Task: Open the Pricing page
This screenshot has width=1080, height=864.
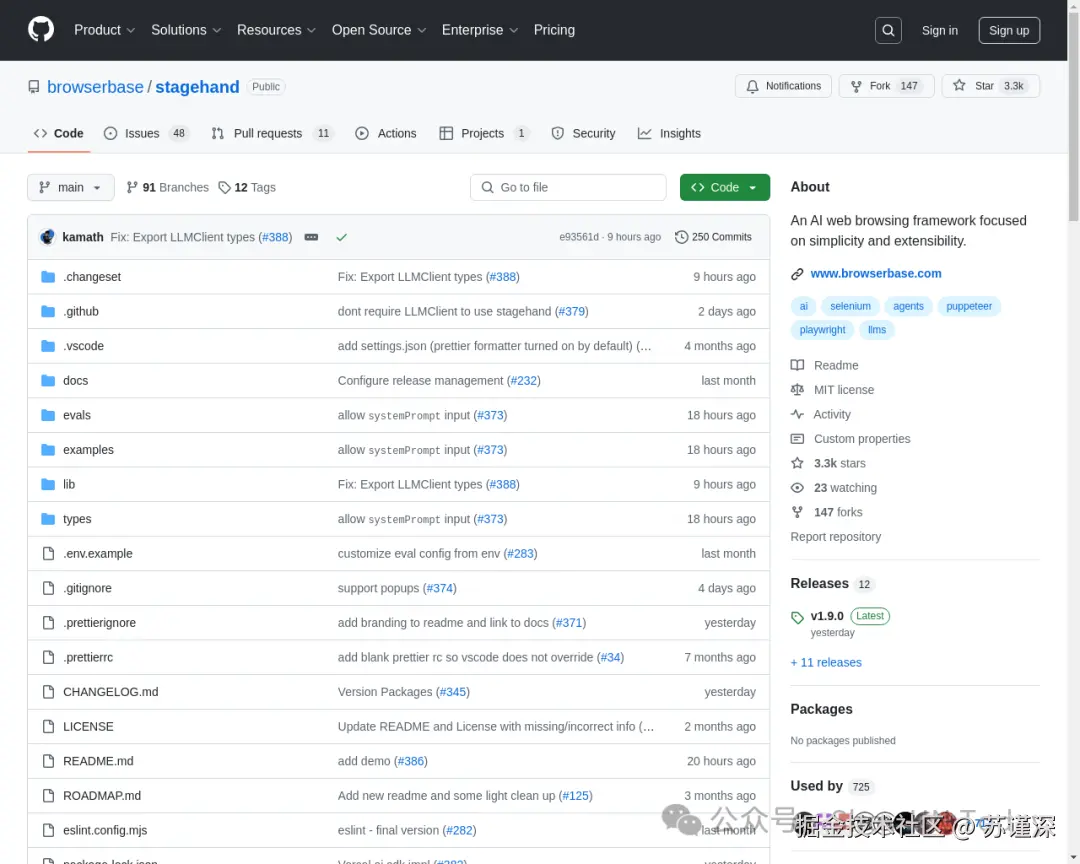Action: pyautogui.click(x=554, y=30)
